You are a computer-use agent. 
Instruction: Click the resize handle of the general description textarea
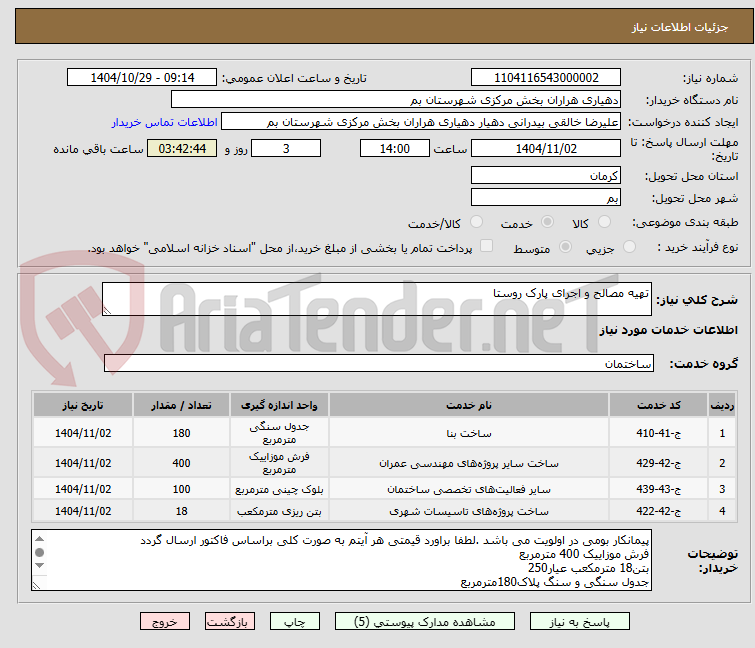107,311
